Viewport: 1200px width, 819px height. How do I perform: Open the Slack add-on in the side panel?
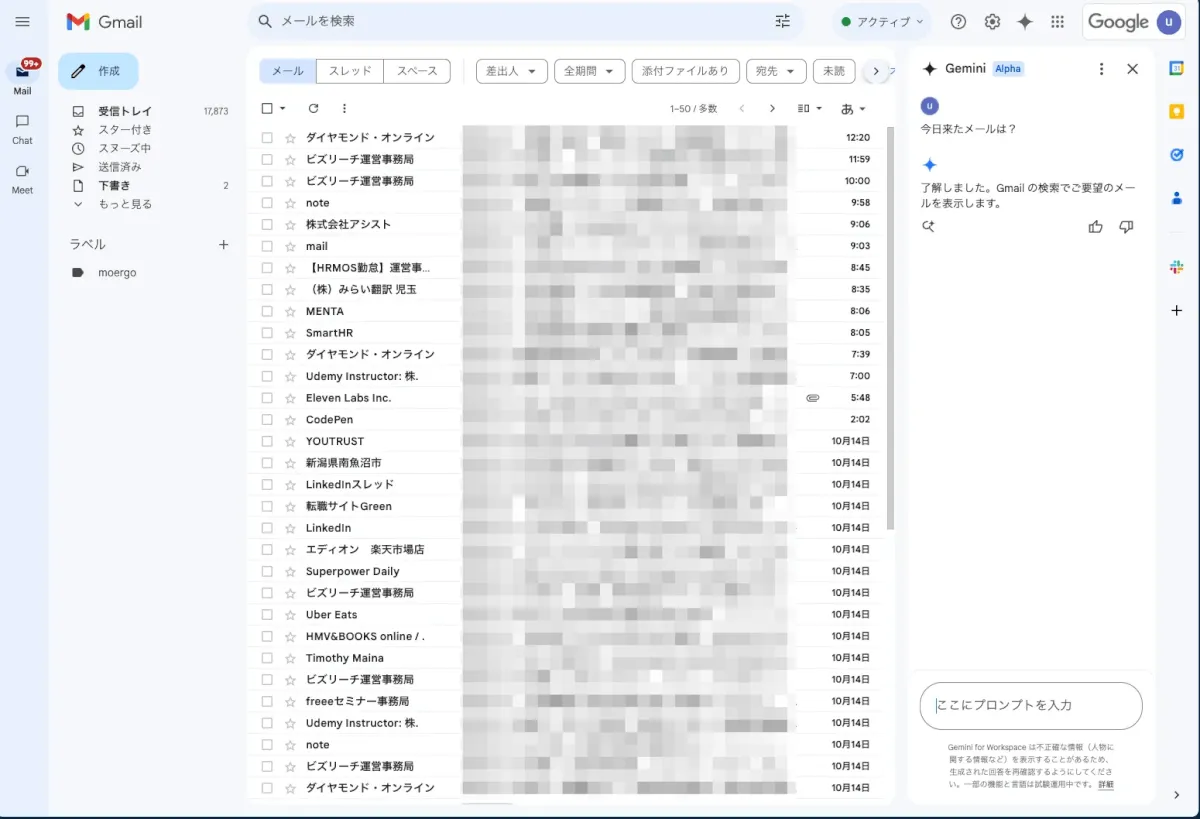tap(1177, 267)
